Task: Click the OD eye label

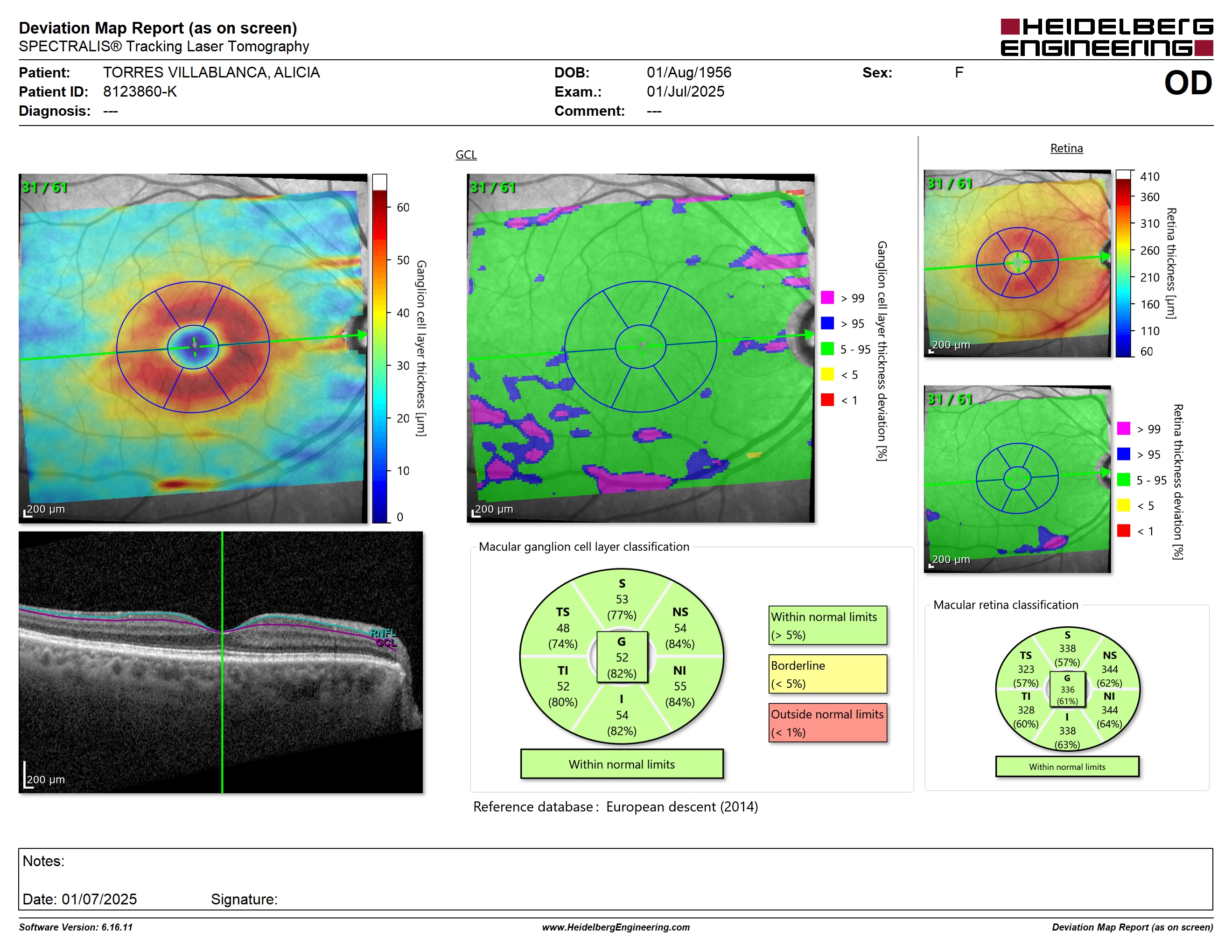Action: 1188,84
